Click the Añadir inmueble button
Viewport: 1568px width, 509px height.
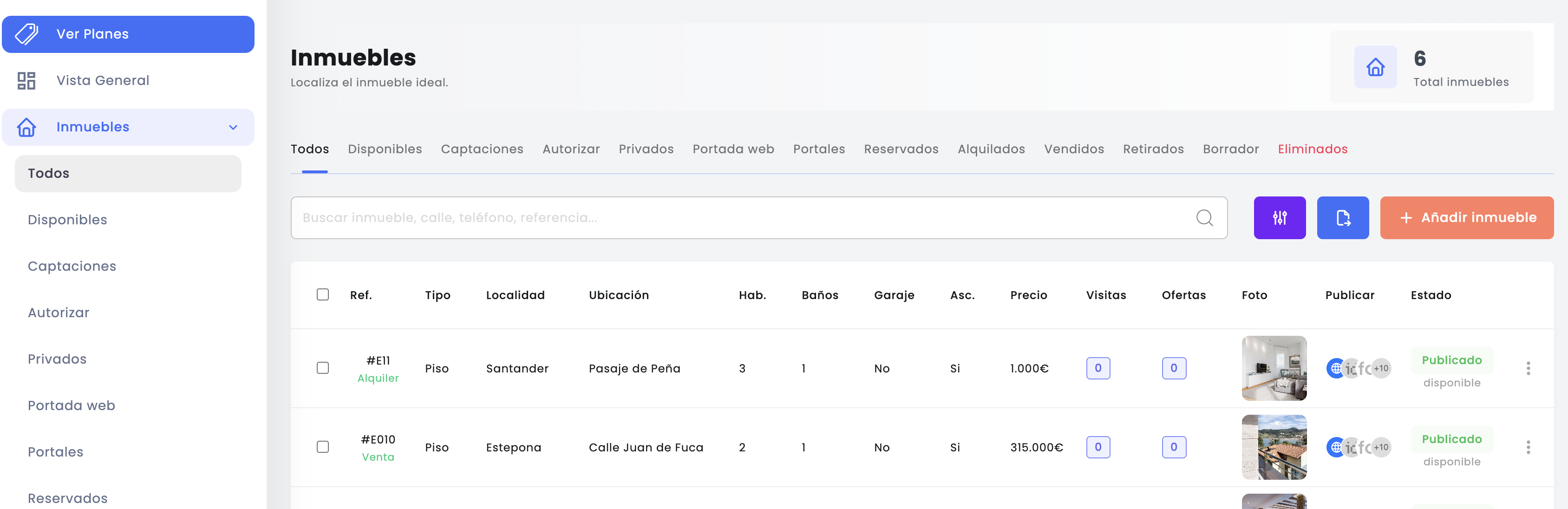(1466, 217)
